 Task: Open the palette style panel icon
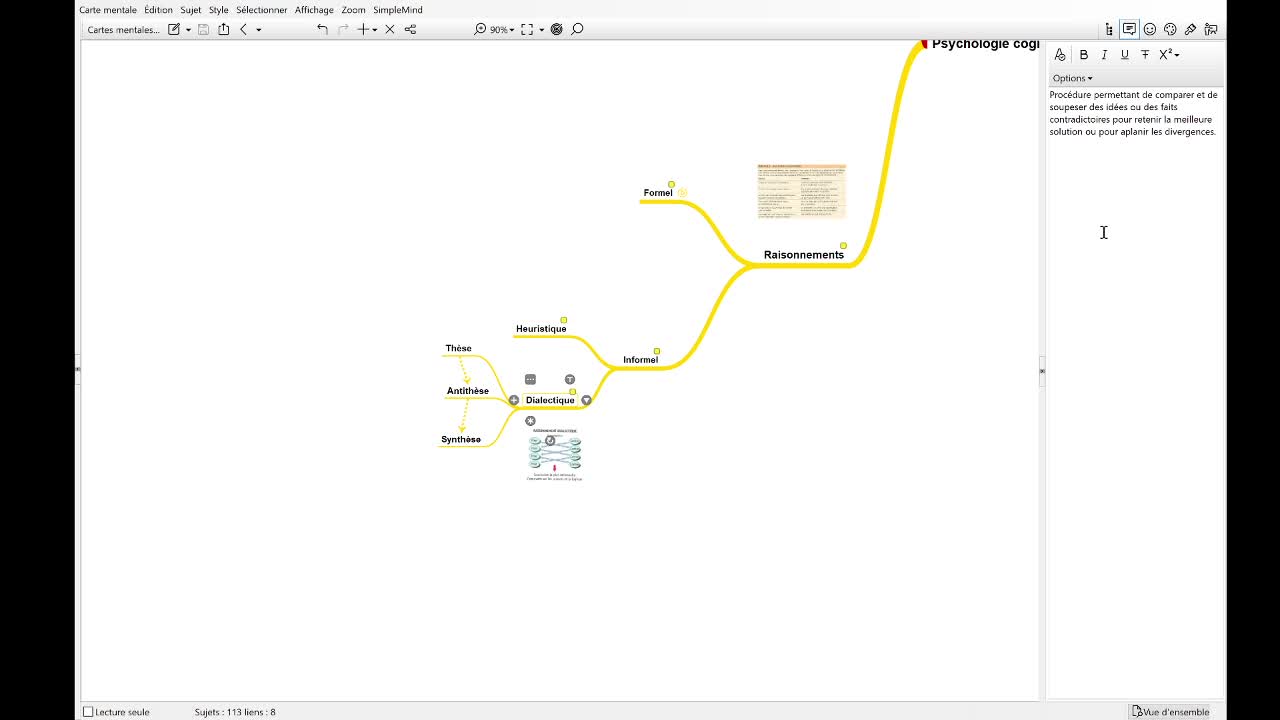coord(1170,30)
